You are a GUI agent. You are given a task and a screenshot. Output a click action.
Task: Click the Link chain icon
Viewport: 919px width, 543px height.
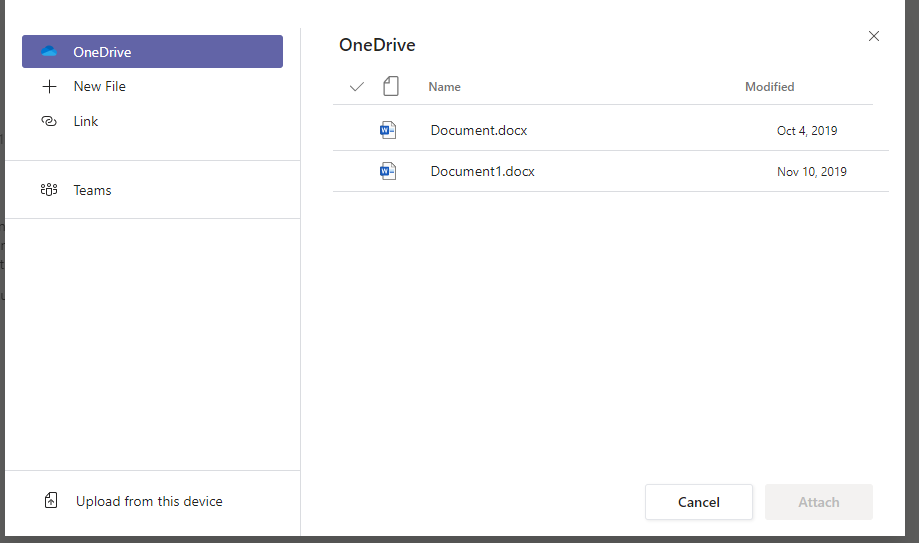[x=49, y=121]
